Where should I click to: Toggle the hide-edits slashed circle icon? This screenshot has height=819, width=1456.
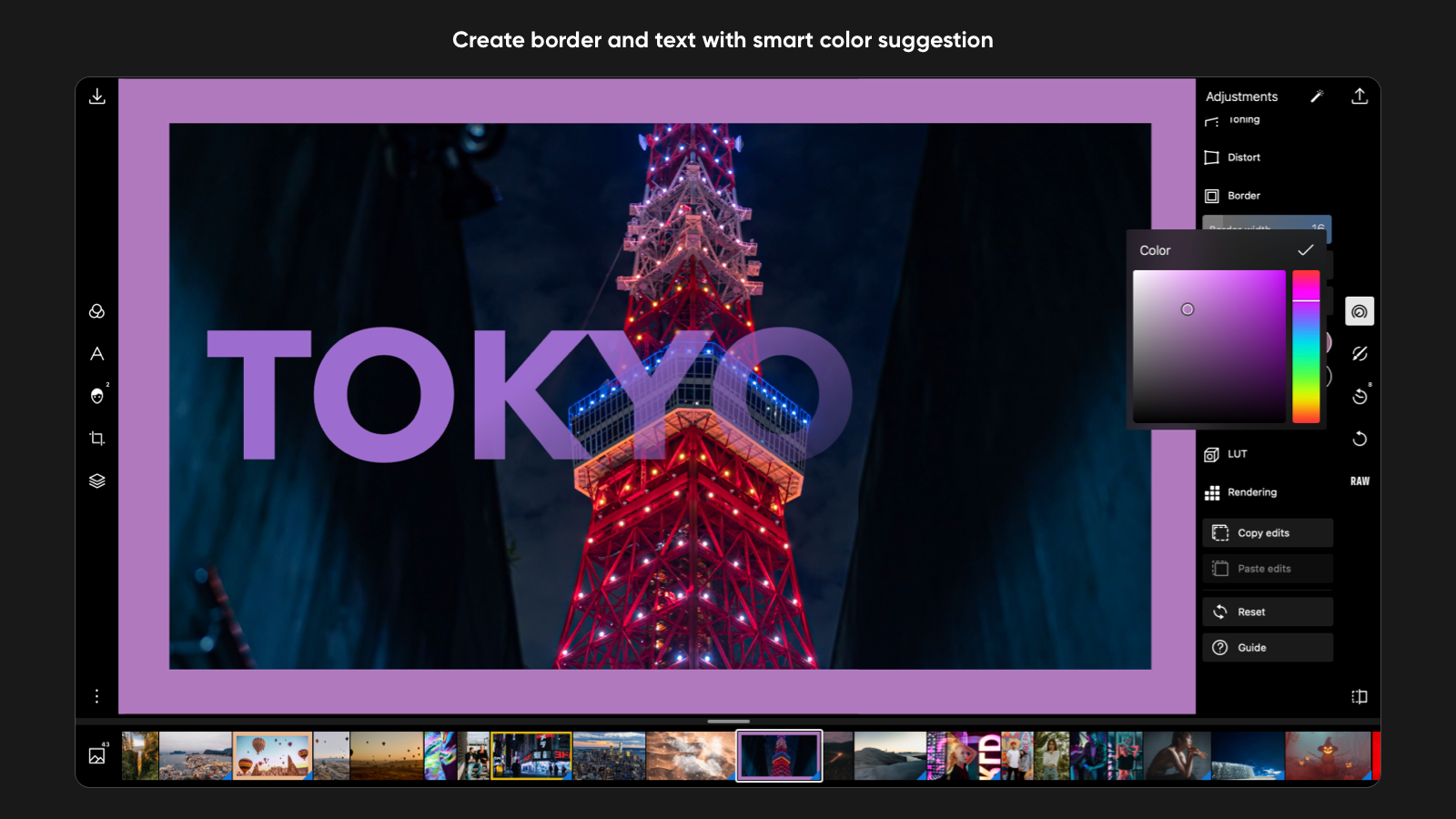(x=1360, y=354)
